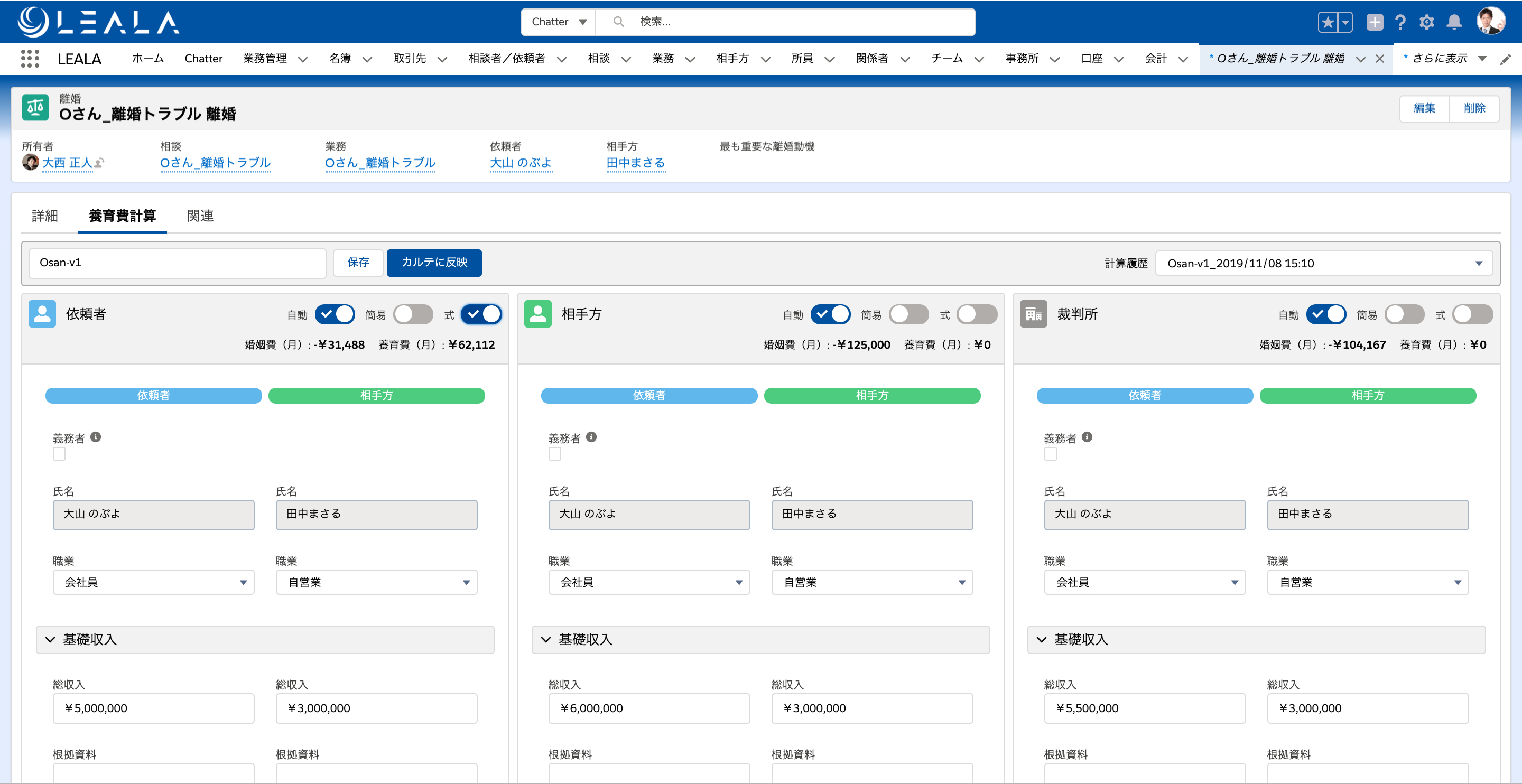Toggle 簡易 switch in 相手方 panel
This screenshot has width=1522, height=784.
click(x=909, y=314)
